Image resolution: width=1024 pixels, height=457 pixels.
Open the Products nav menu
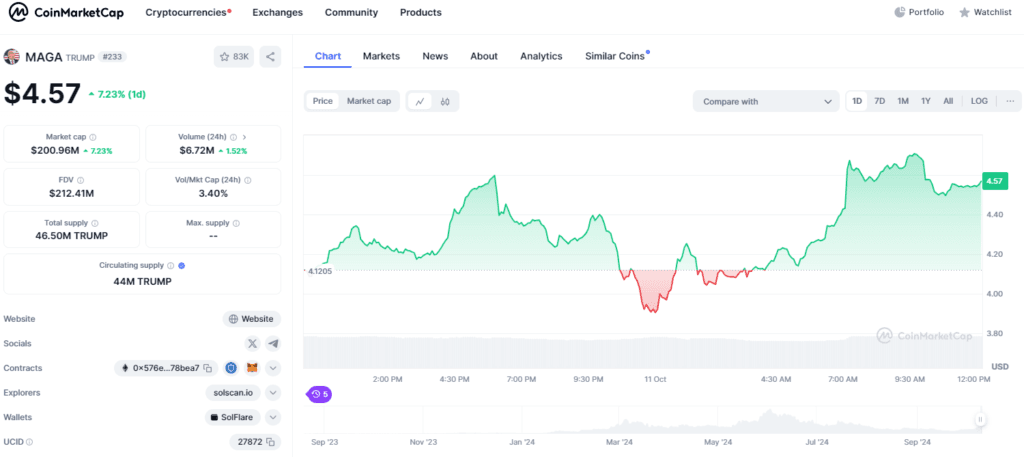421,12
